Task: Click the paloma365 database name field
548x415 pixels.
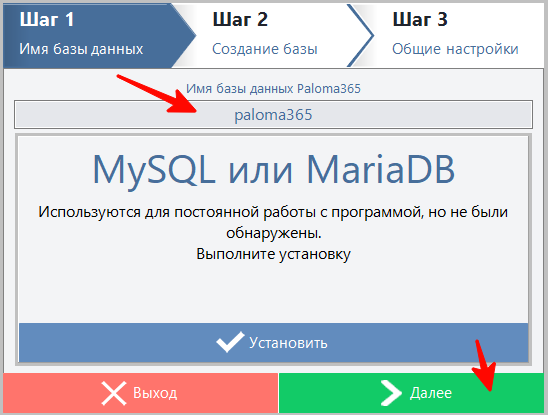Action: (273, 115)
